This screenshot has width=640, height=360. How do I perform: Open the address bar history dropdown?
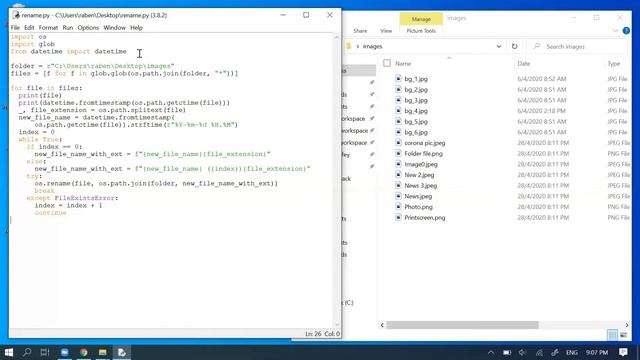pos(498,47)
